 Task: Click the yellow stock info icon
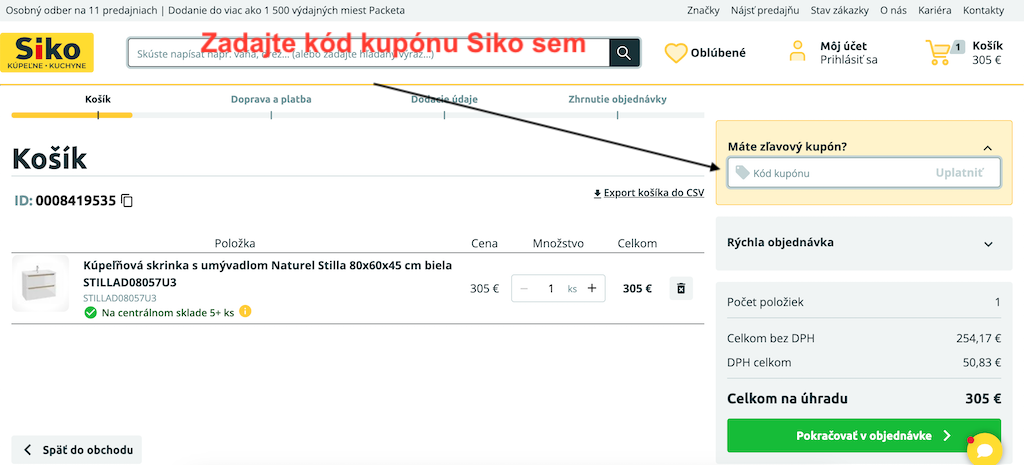pyautogui.click(x=245, y=312)
